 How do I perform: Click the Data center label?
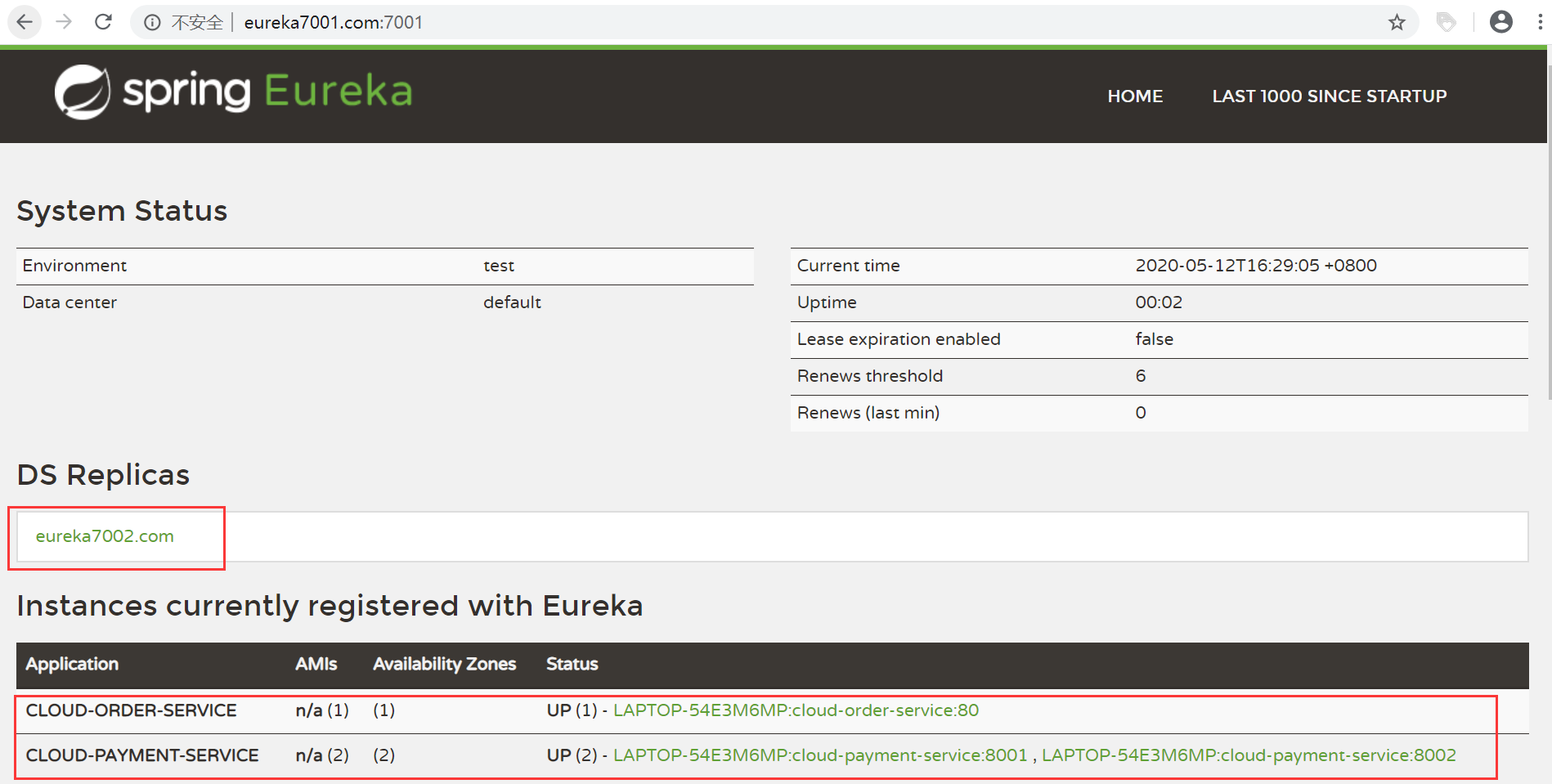(70, 302)
